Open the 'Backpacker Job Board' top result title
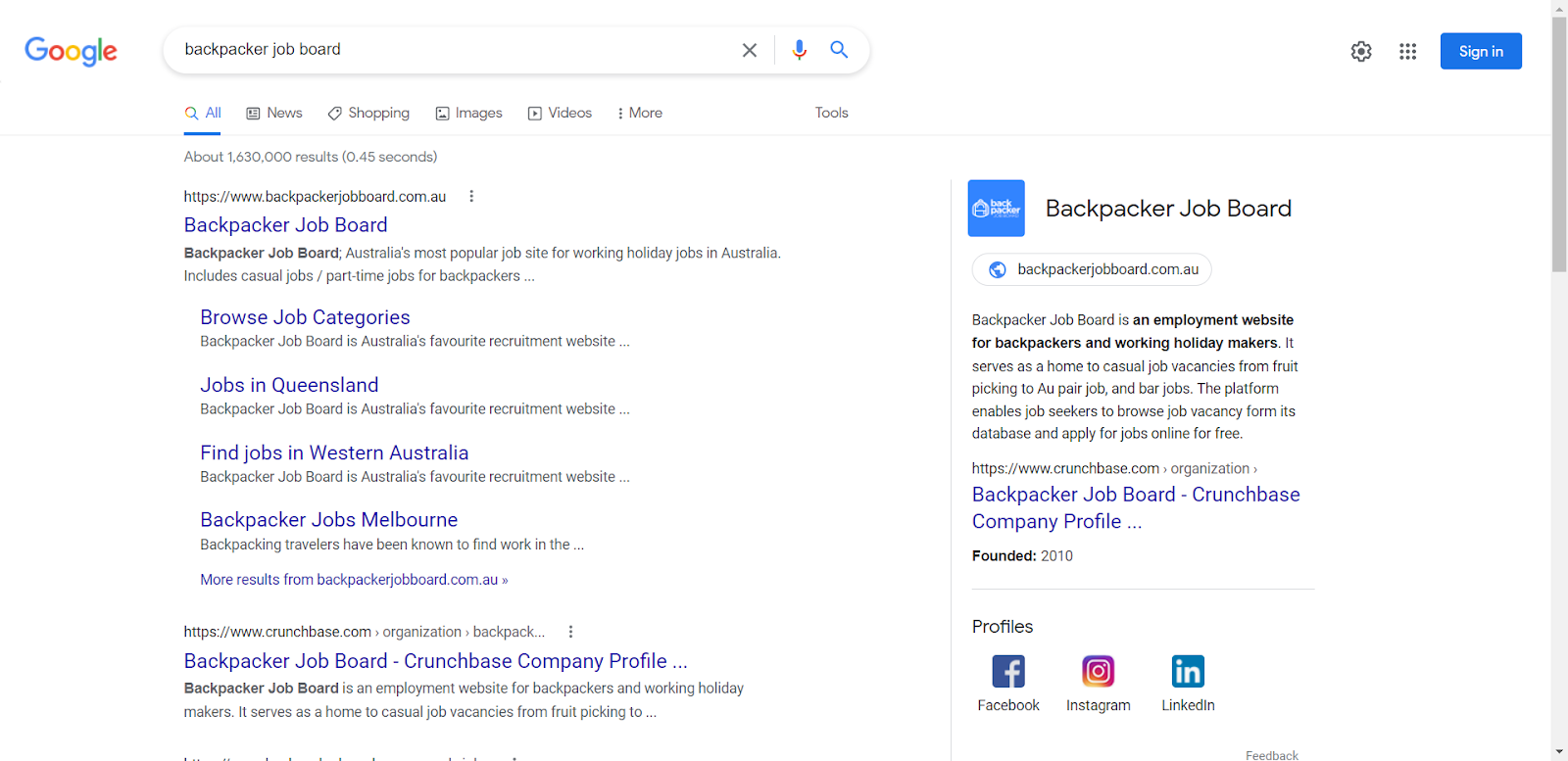 [x=286, y=225]
